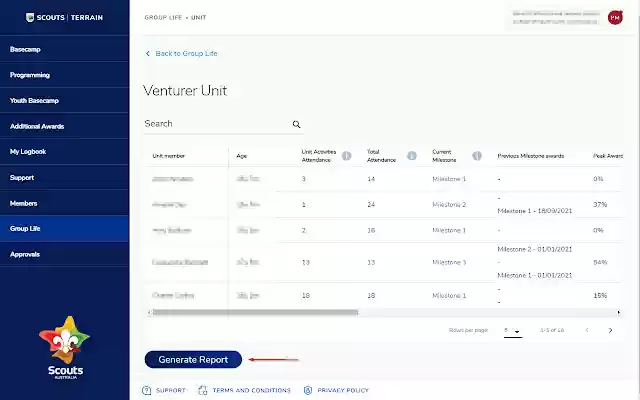Click the Generate Report button

(193, 360)
